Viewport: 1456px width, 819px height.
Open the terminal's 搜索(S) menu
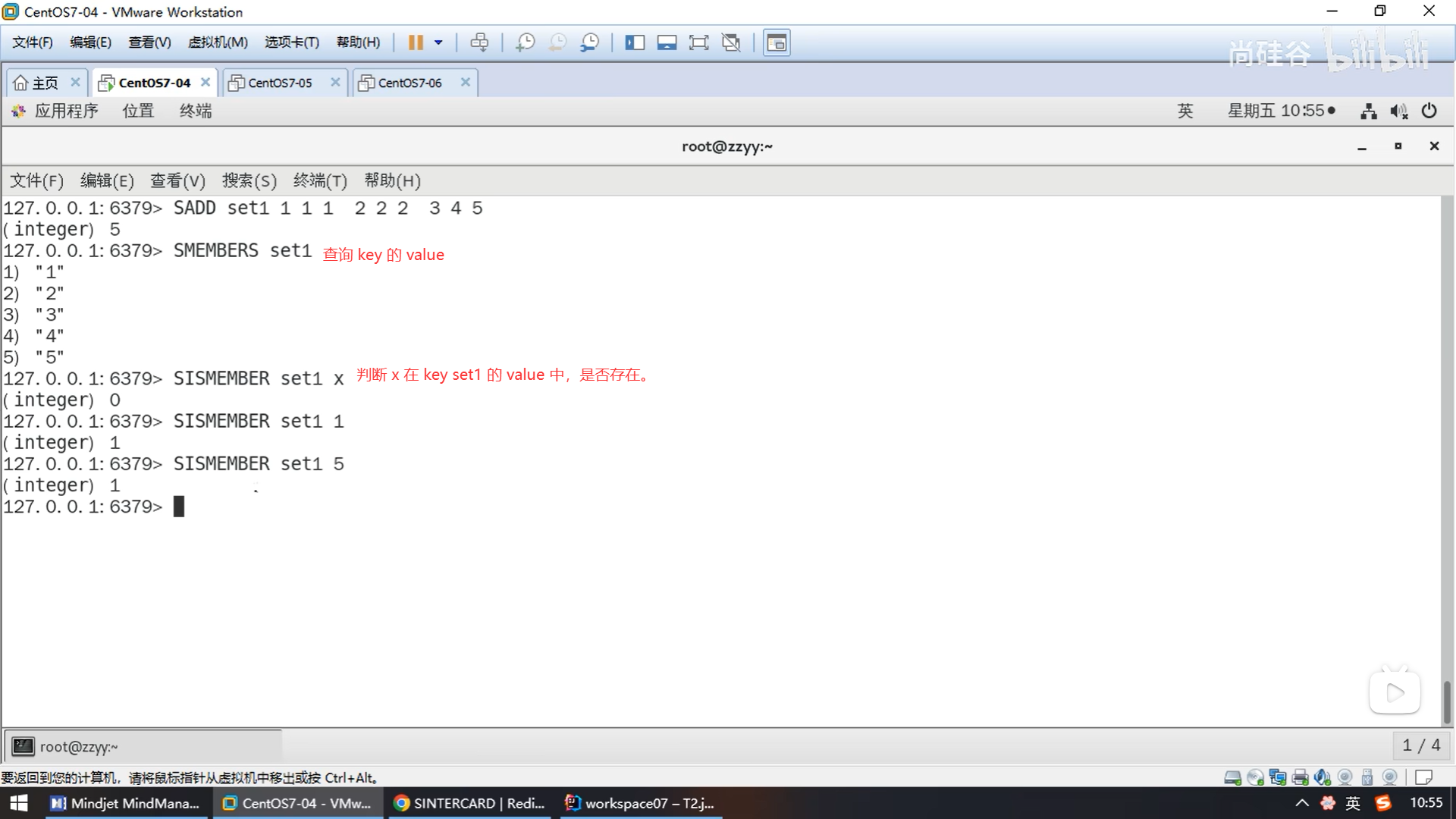click(249, 180)
